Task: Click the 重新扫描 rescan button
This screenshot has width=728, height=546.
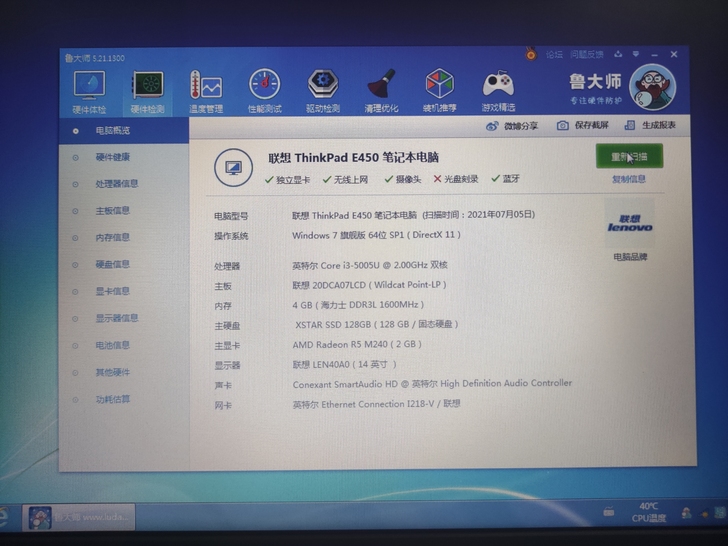Action: click(x=629, y=156)
